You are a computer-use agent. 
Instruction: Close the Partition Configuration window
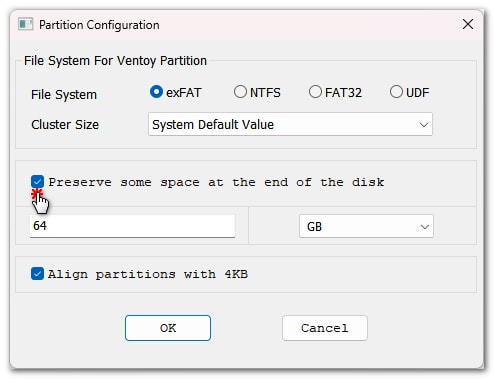click(468, 24)
